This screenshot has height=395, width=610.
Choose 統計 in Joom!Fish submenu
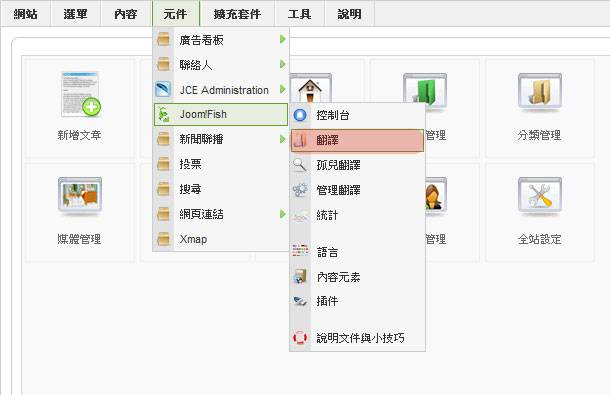[357, 215]
